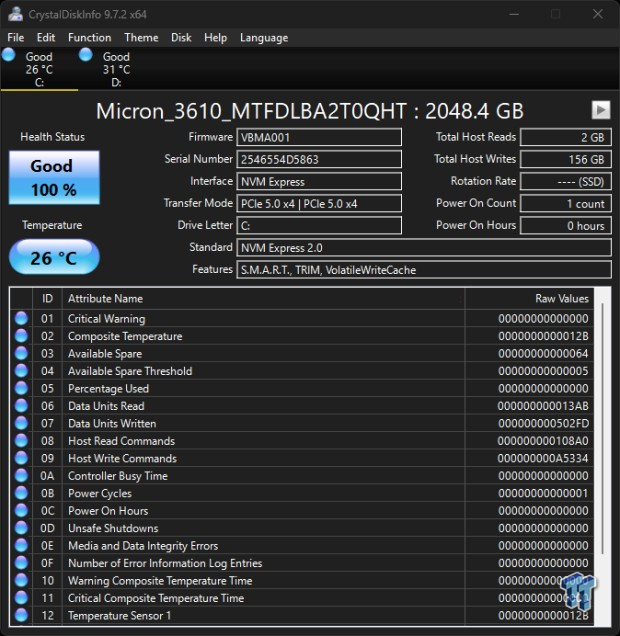
Task: Select the Data Units Written attribute name
Action: 112,423
